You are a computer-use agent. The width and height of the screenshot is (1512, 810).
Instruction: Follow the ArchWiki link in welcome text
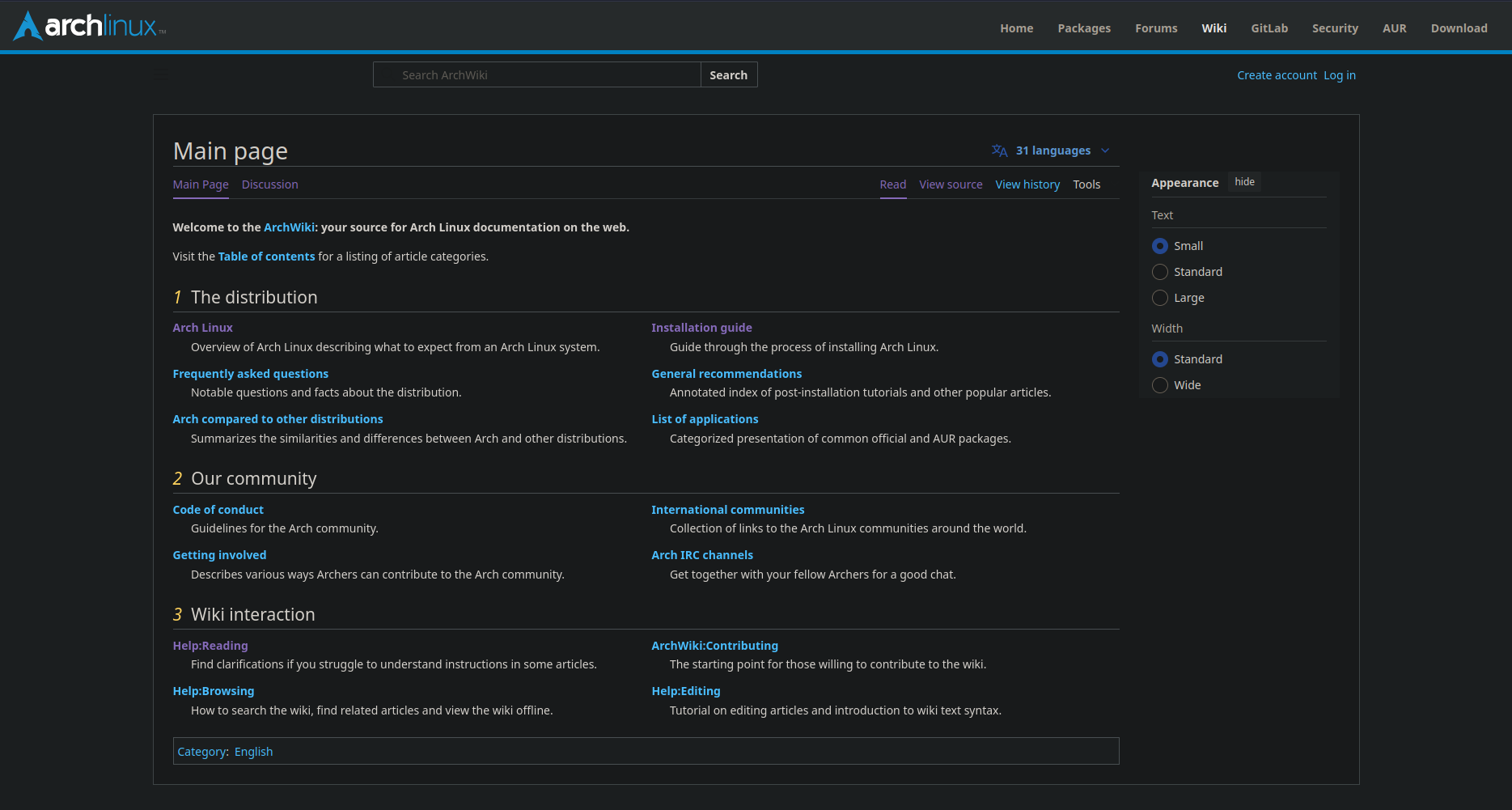point(289,227)
